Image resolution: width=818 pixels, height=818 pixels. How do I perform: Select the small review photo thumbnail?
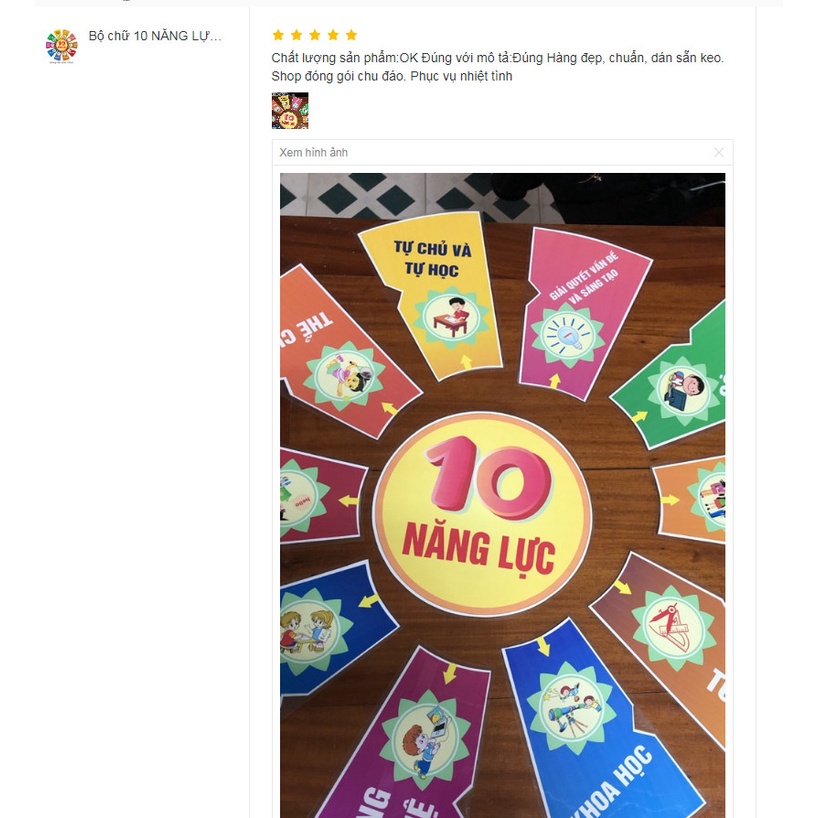click(x=290, y=111)
